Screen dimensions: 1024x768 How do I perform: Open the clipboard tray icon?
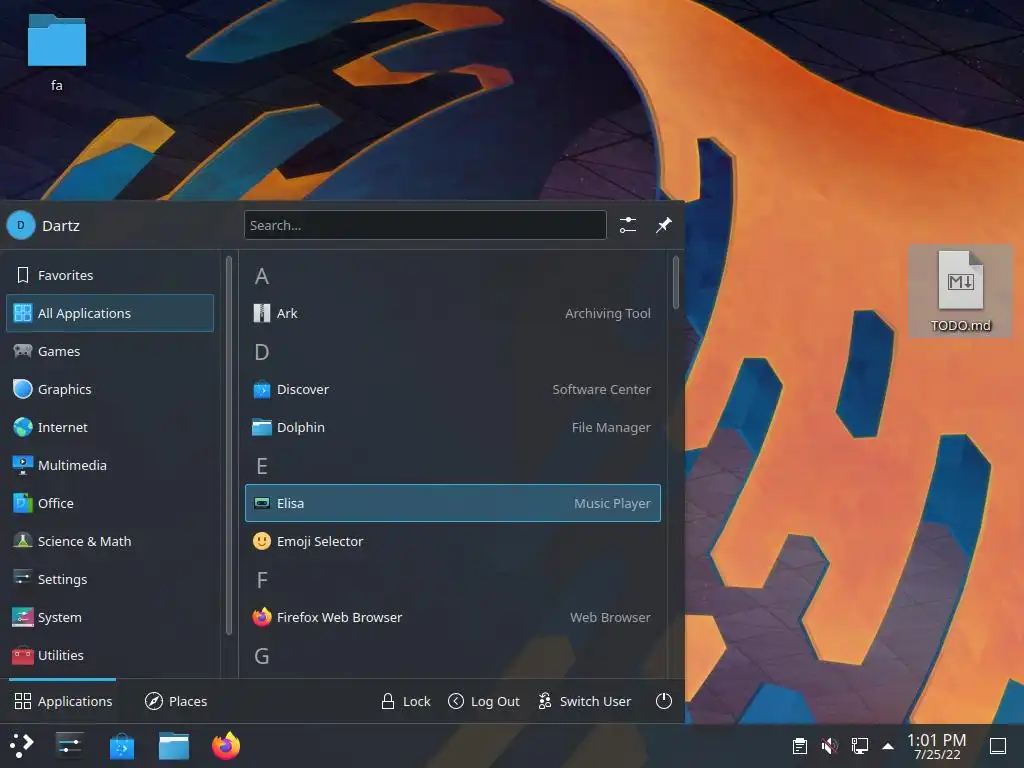799,745
